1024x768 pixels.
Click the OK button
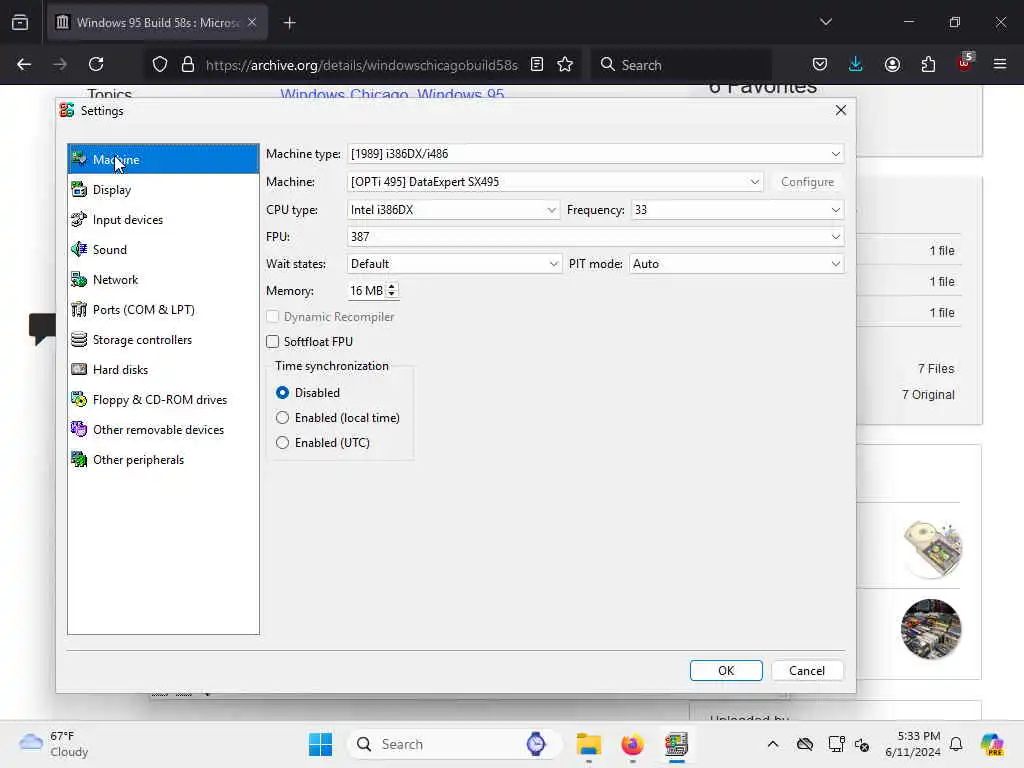point(726,671)
